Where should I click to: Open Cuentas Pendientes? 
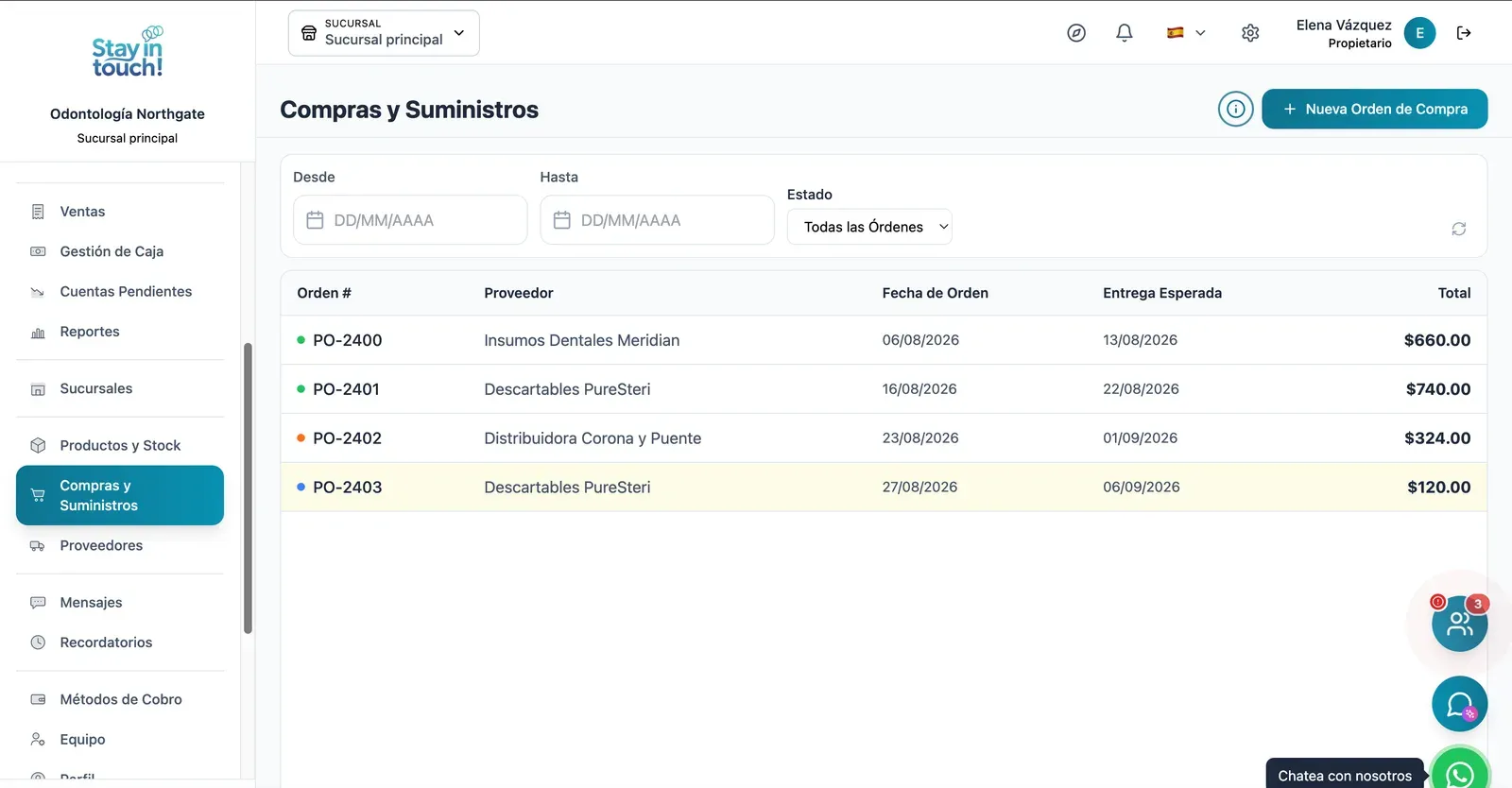[120, 292]
